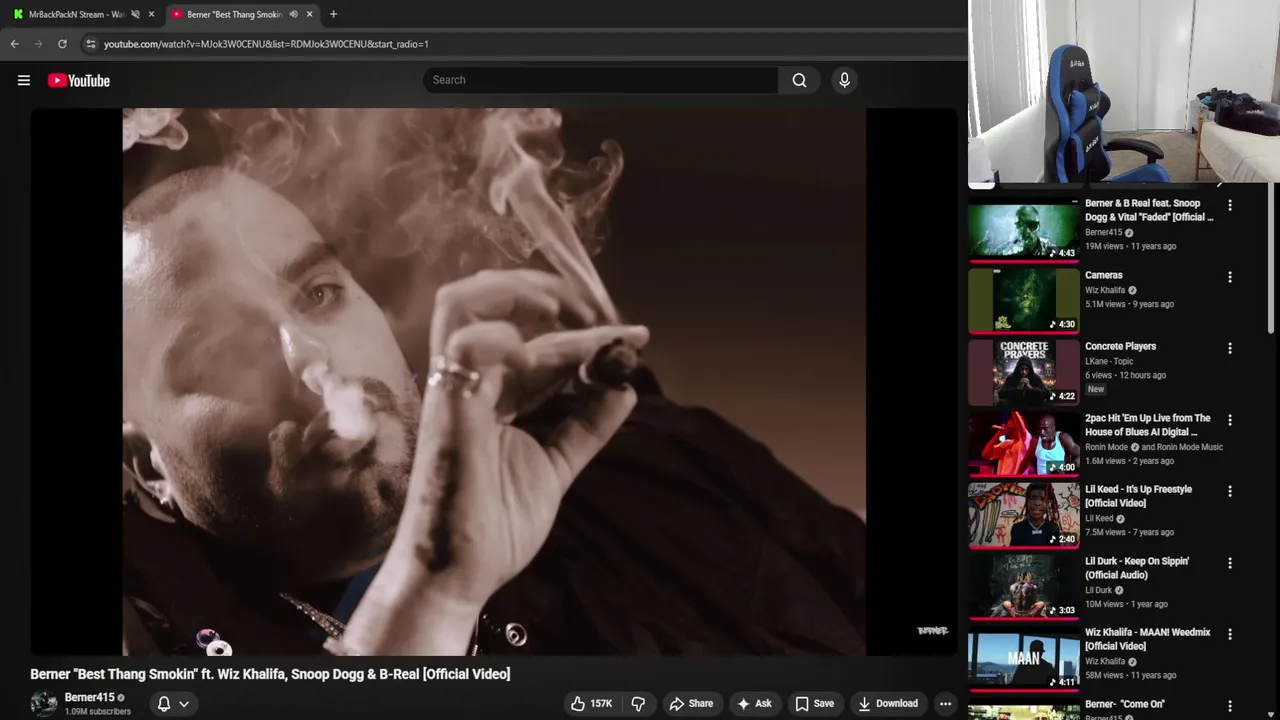Select the Berner "Best Thang Smokin" tab
Viewport: 1280px width, 720px height.
(234, 14)
